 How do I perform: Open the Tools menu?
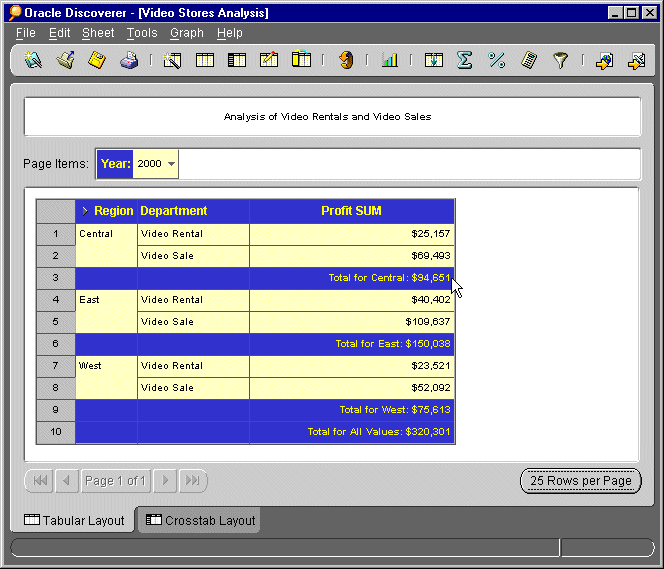pos(142,33)
